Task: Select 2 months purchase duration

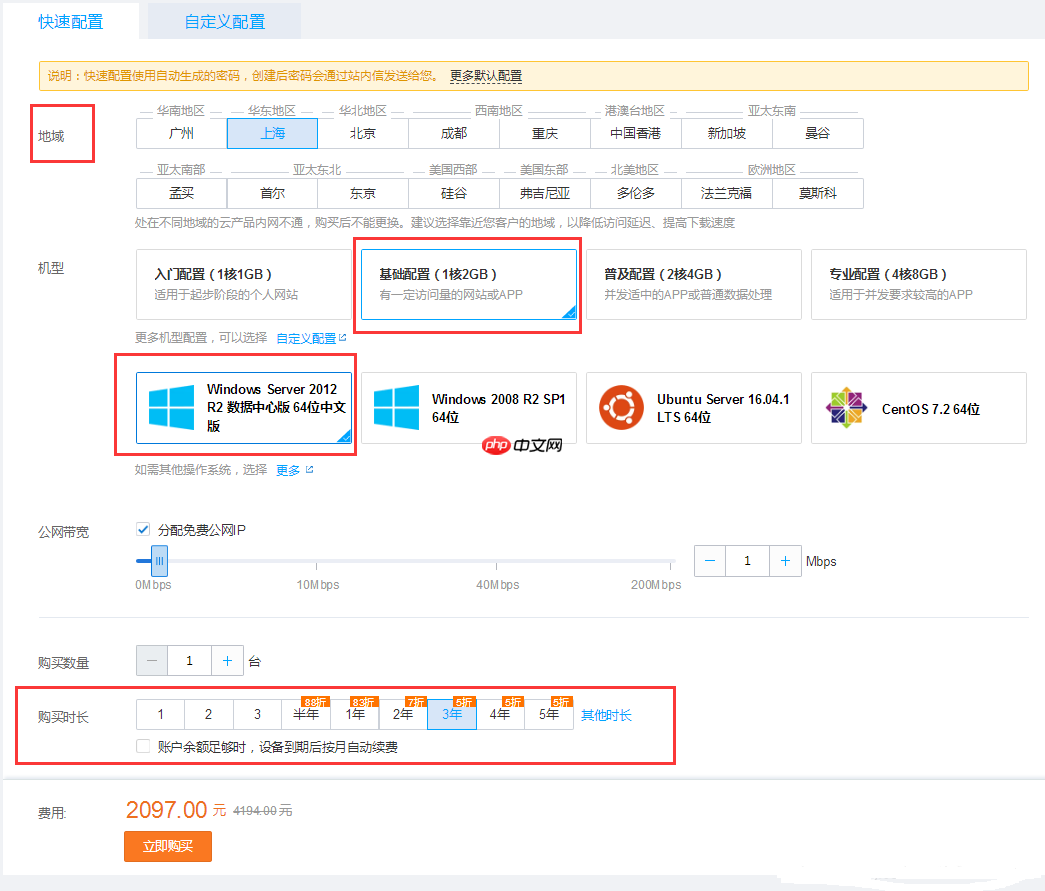Action: pos(209,714)
